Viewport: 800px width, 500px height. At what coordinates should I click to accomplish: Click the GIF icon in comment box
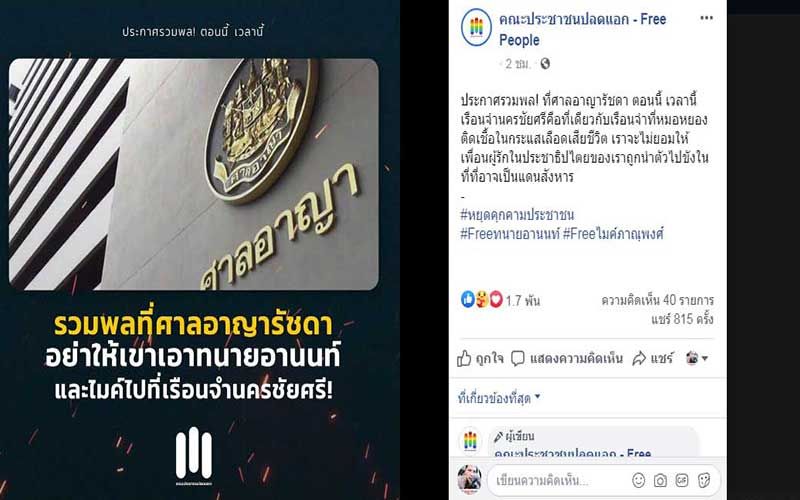pyautogui.click(x=682, y=480)
